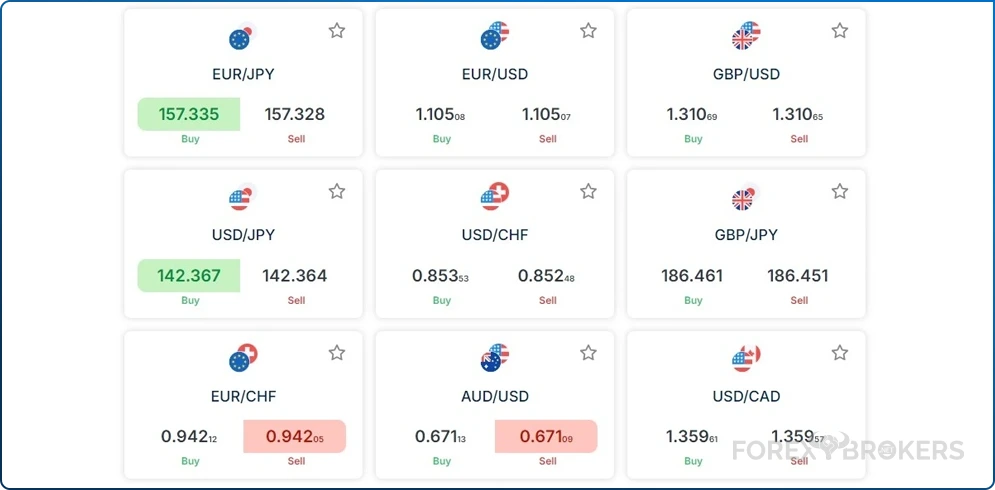Star the AUD/USD pair
Viewport: 995px width, 490px height.
(x=588, y=353)
